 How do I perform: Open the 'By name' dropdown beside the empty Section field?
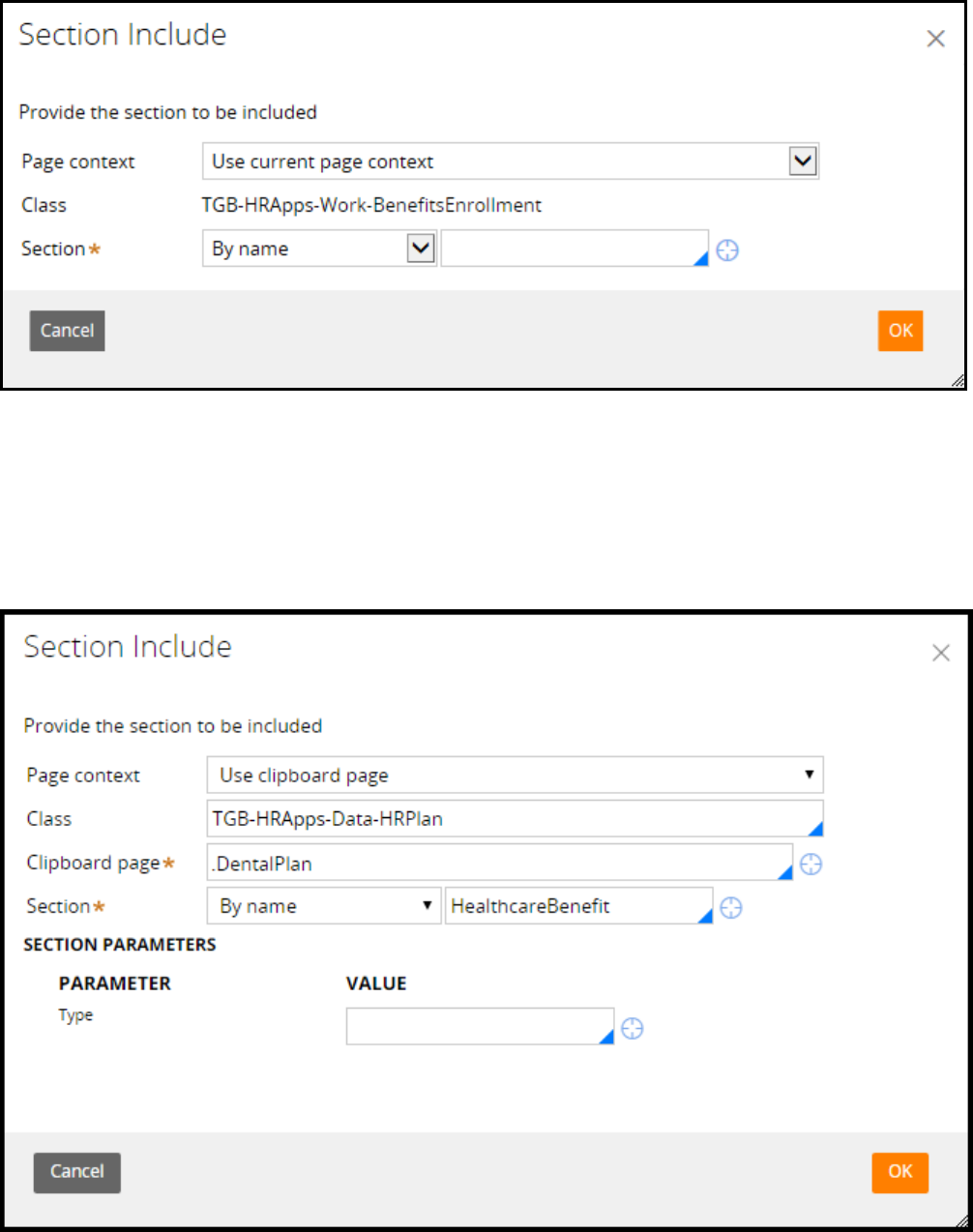(x=319, y=249)
